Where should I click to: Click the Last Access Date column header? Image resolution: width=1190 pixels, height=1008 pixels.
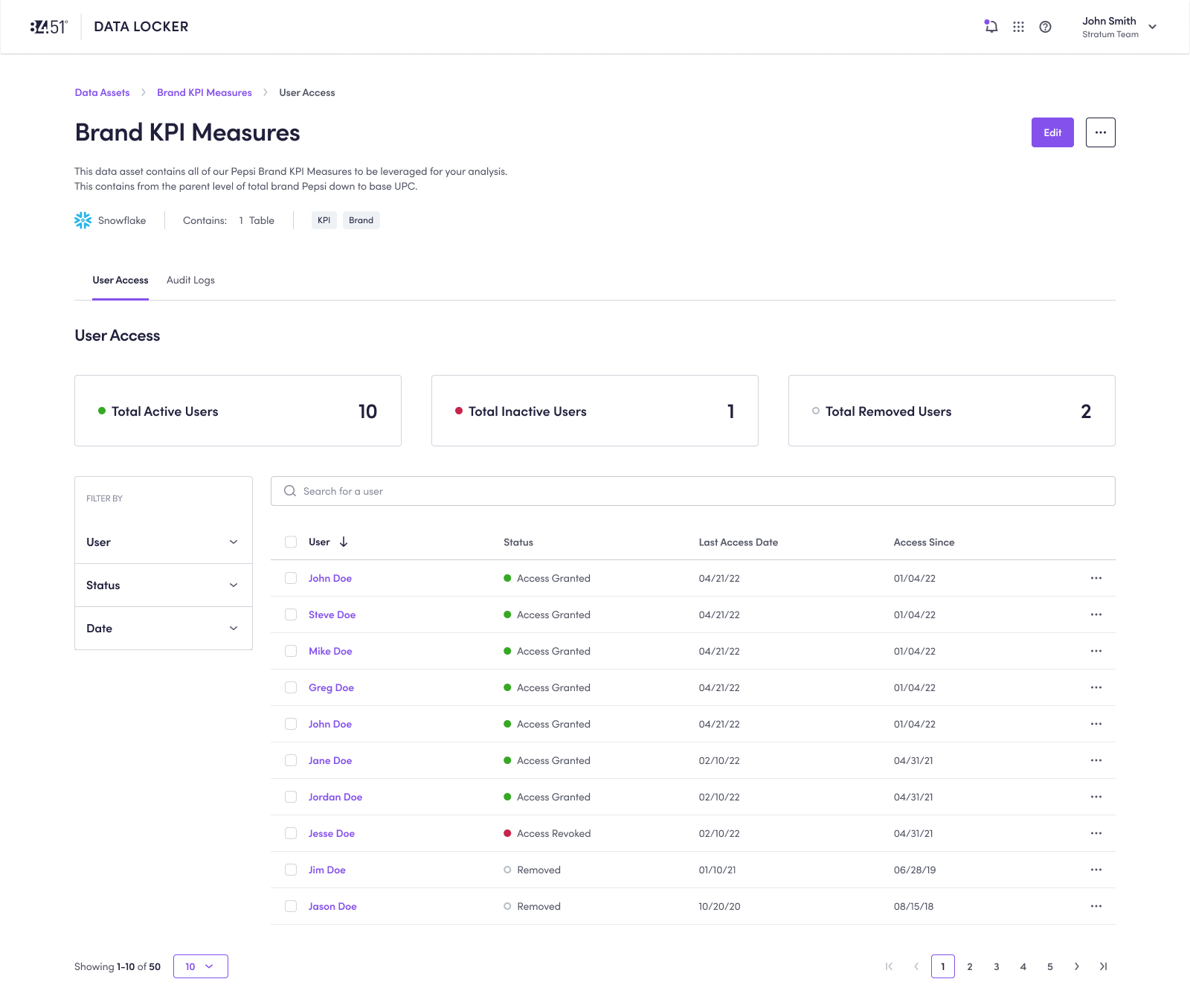tap(739, 542)
